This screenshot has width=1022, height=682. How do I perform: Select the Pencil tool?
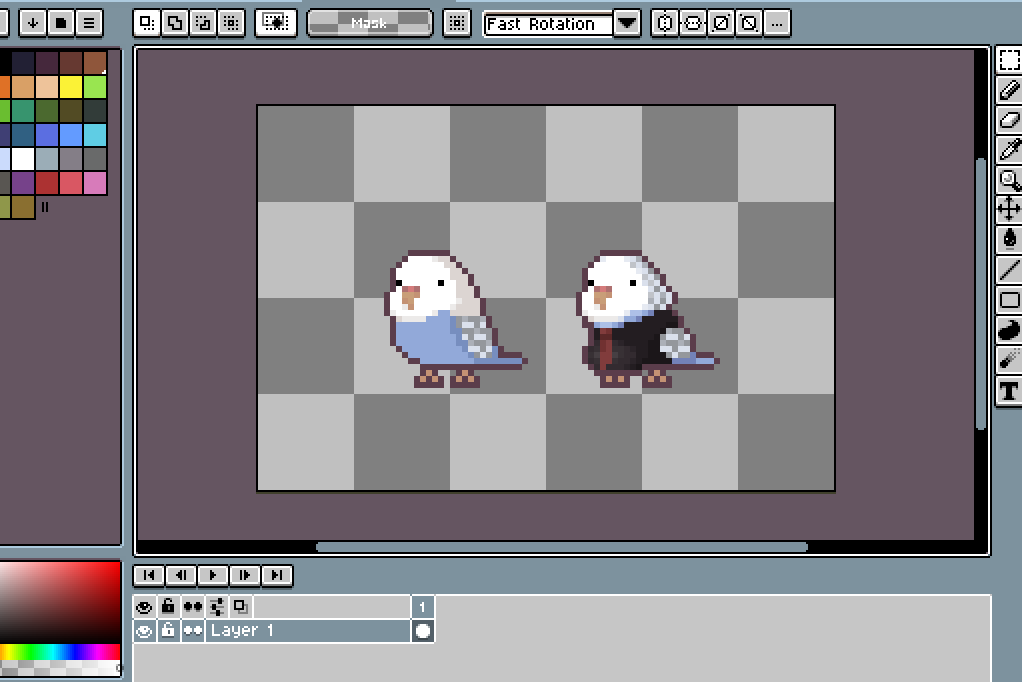click(x=1009, y=90)
